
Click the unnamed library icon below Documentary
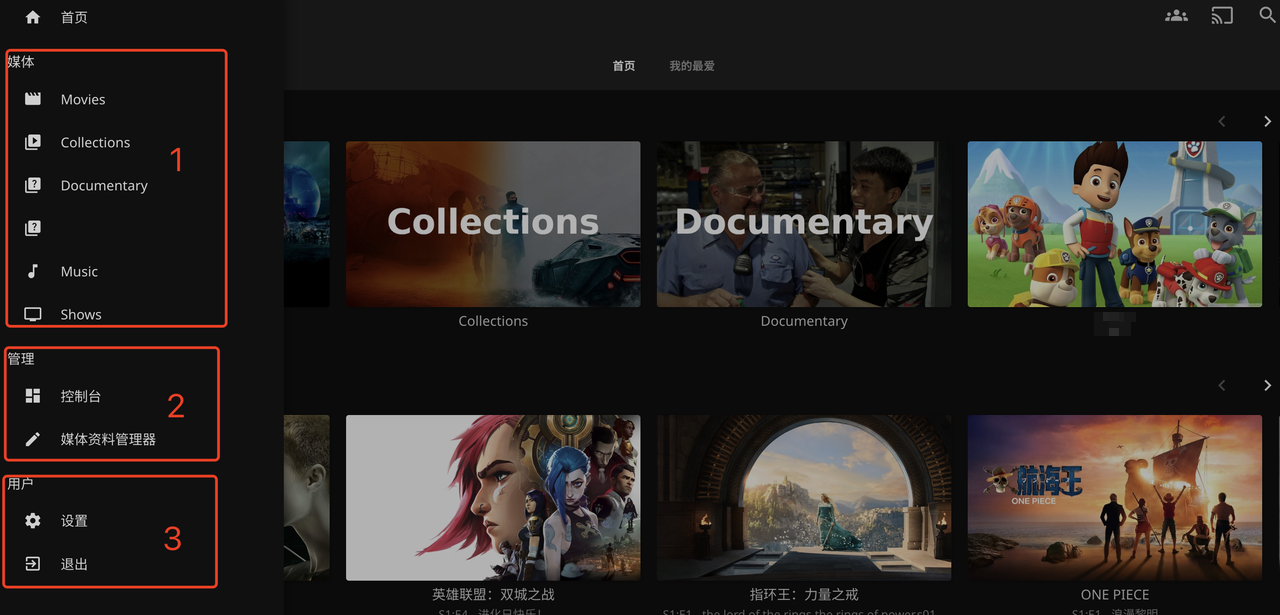point(33,228)
